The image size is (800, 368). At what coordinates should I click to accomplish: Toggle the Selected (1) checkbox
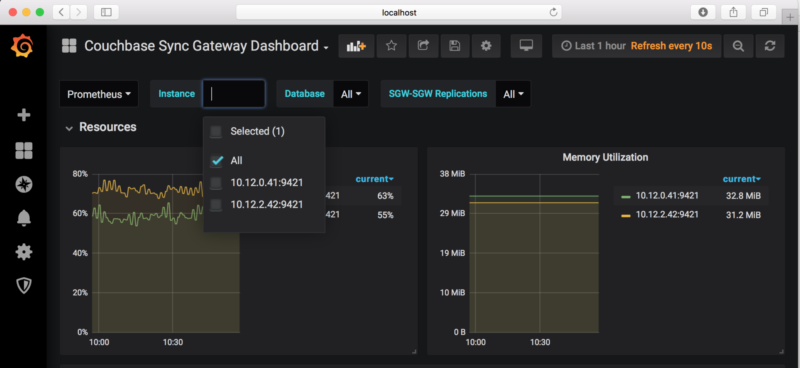(x=216, y=132)
